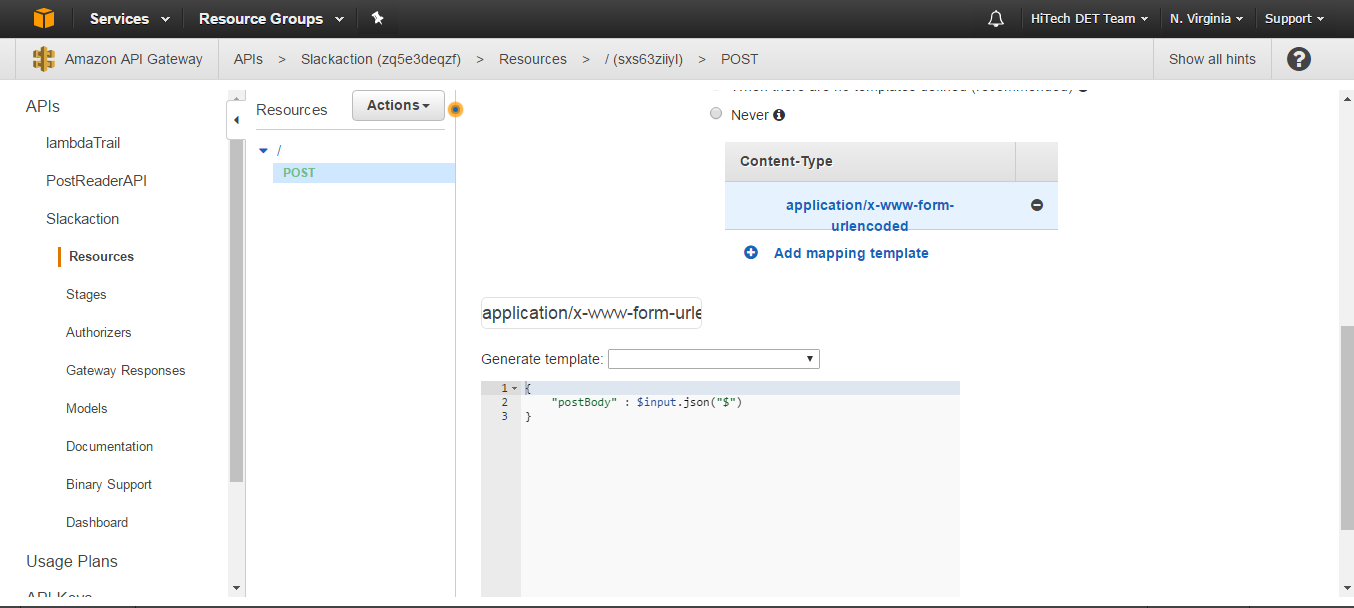
Task: Click the AWS cube logo icon
Action: click(x=43, y=18)
